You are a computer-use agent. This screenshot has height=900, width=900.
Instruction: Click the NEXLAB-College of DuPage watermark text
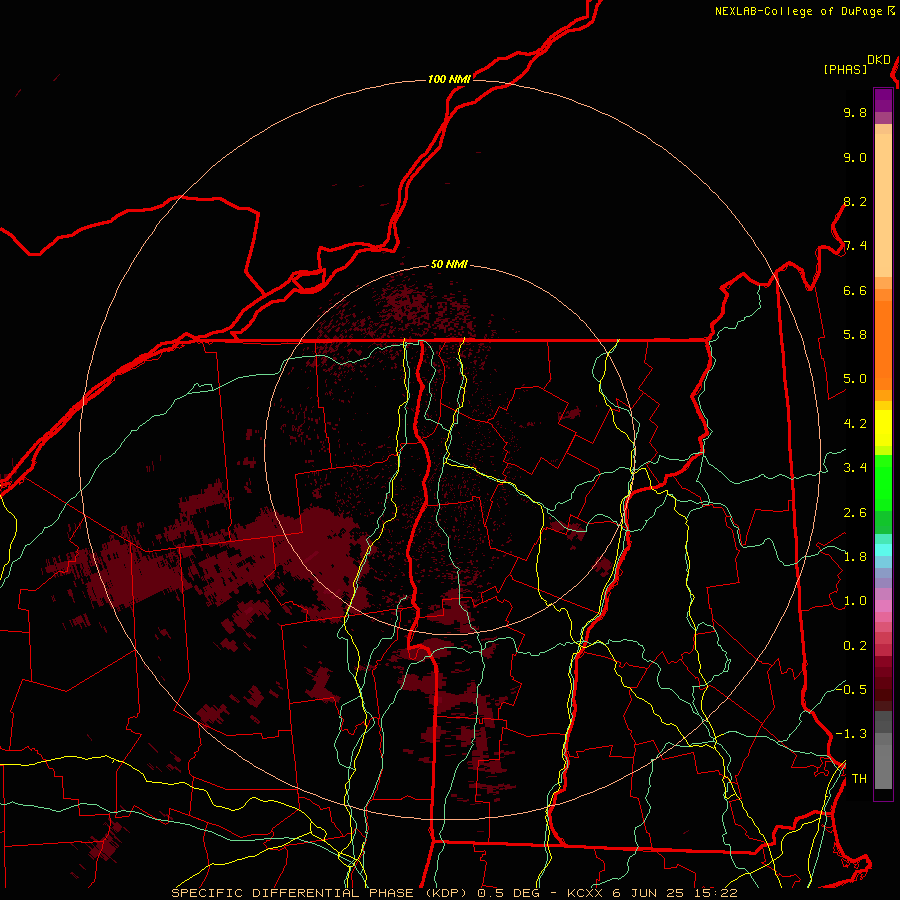tap(799, 11)
